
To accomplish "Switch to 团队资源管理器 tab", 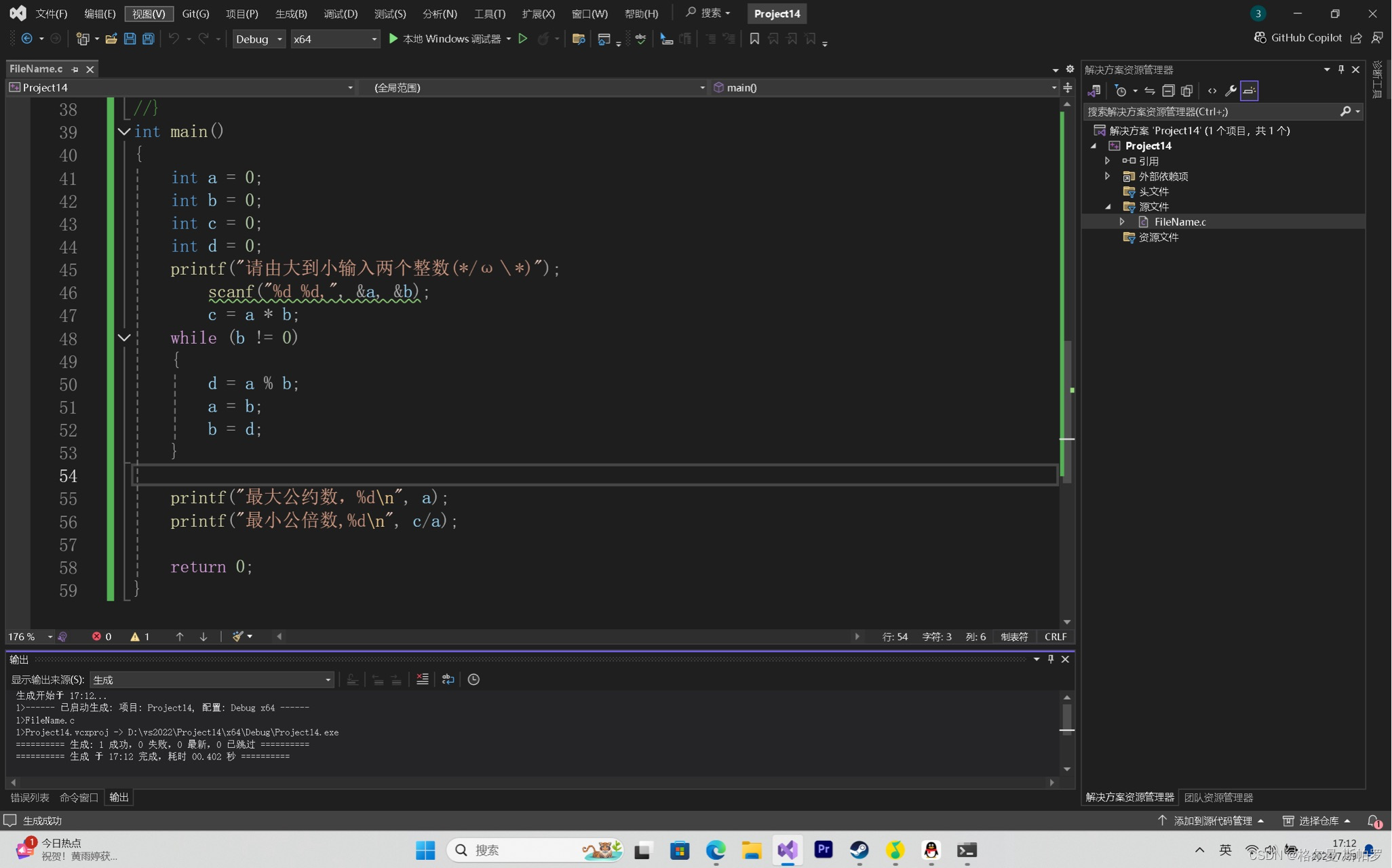I will (1218, 797).
